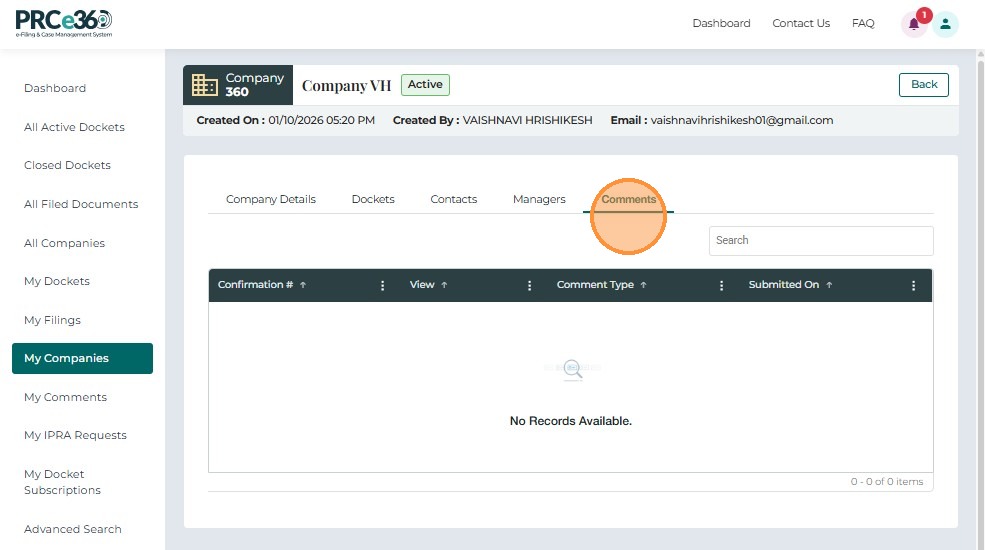The height and width of the screenshot is (550, 985).
Task: Click the email vaishnavihrishikesh01@gmail.com
Action: click(742, 121)
